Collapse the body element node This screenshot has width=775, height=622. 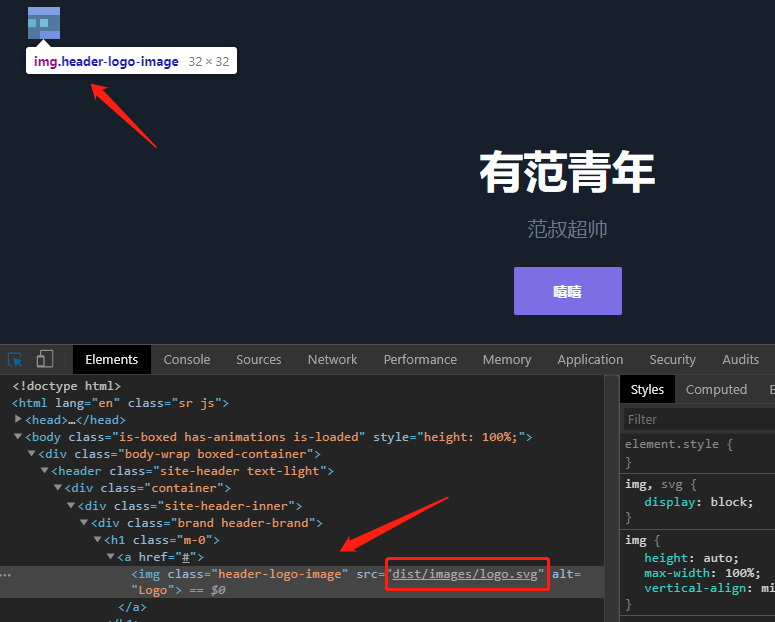[18, 436]
